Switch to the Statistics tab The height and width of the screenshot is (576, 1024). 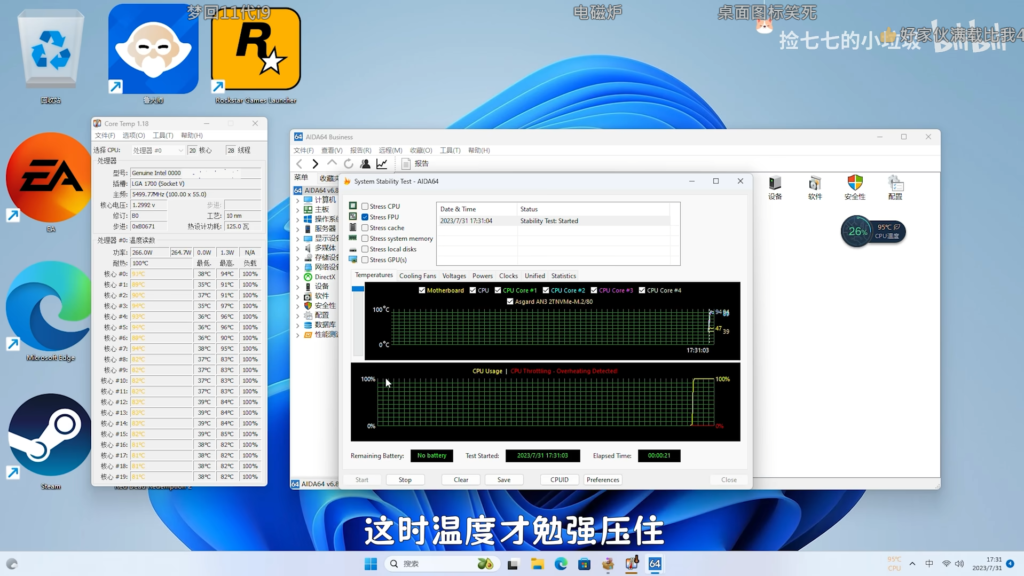coord(564,276)
